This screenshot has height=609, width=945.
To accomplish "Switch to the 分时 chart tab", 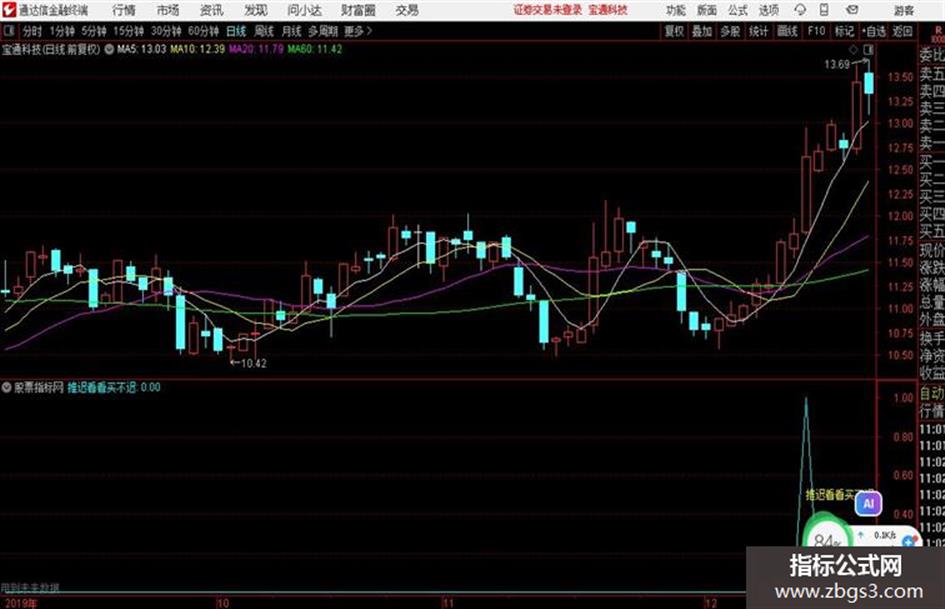I will (33, 31).
